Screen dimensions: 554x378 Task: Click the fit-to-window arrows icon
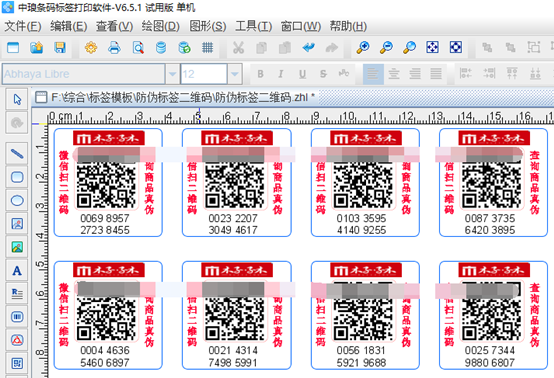[432, 47]
